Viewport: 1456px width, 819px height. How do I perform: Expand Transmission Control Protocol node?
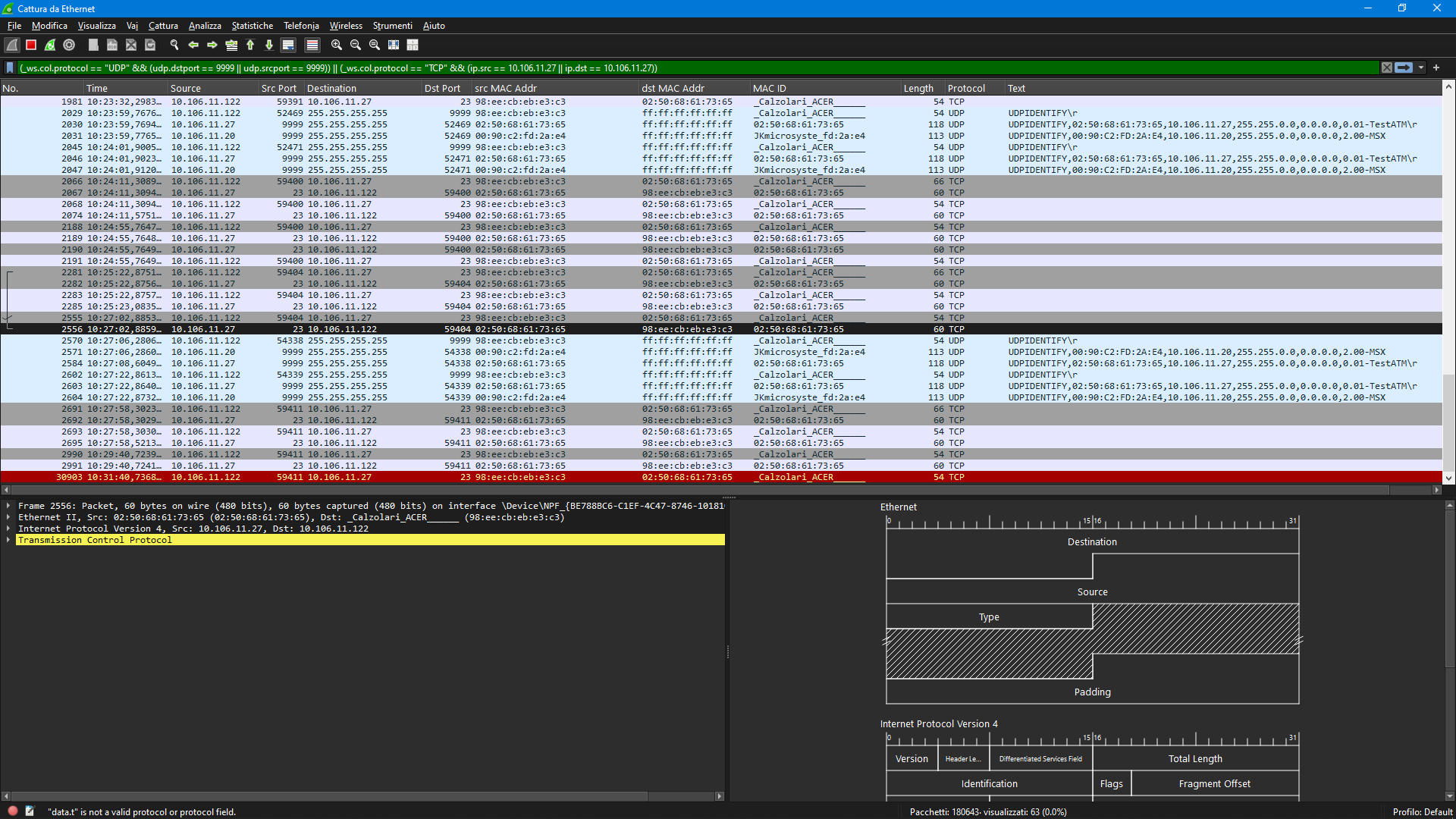8,540
